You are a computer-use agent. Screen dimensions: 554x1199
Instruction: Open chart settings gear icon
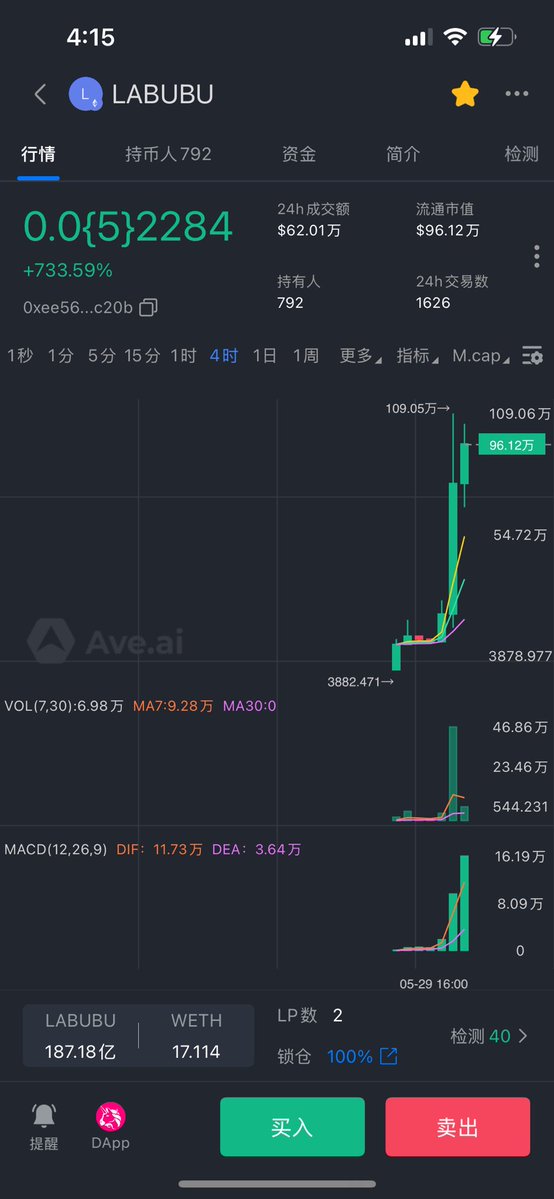coord(532,356)
